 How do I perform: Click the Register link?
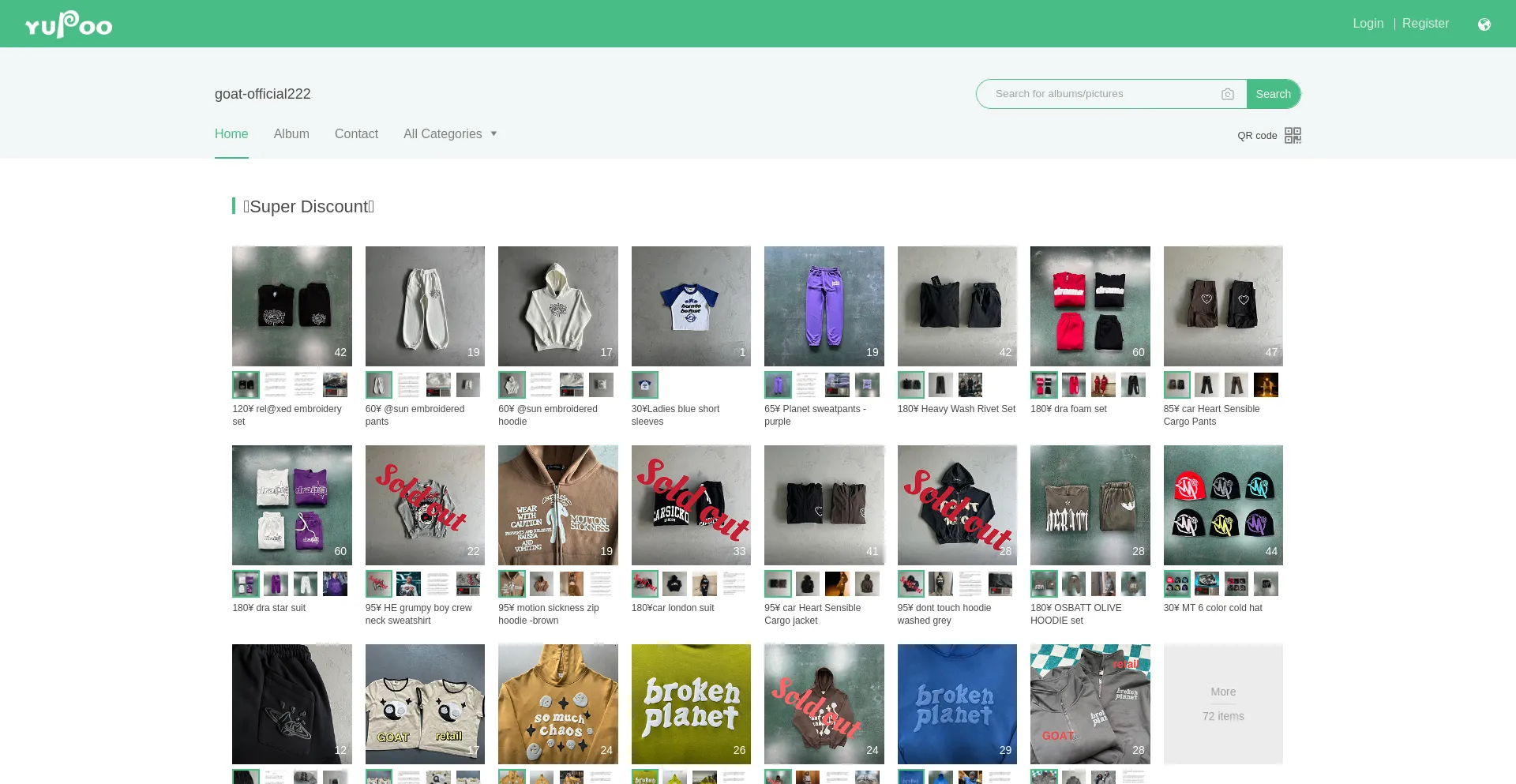pyautogui.click(x=1425, y=24)
